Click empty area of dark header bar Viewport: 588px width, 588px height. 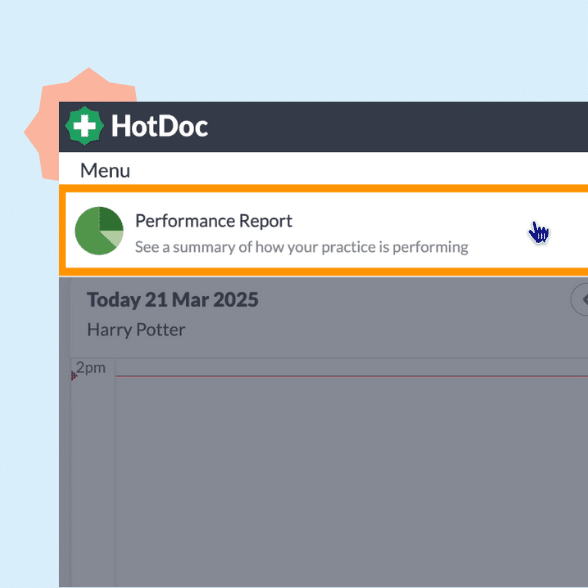(398, 127)
